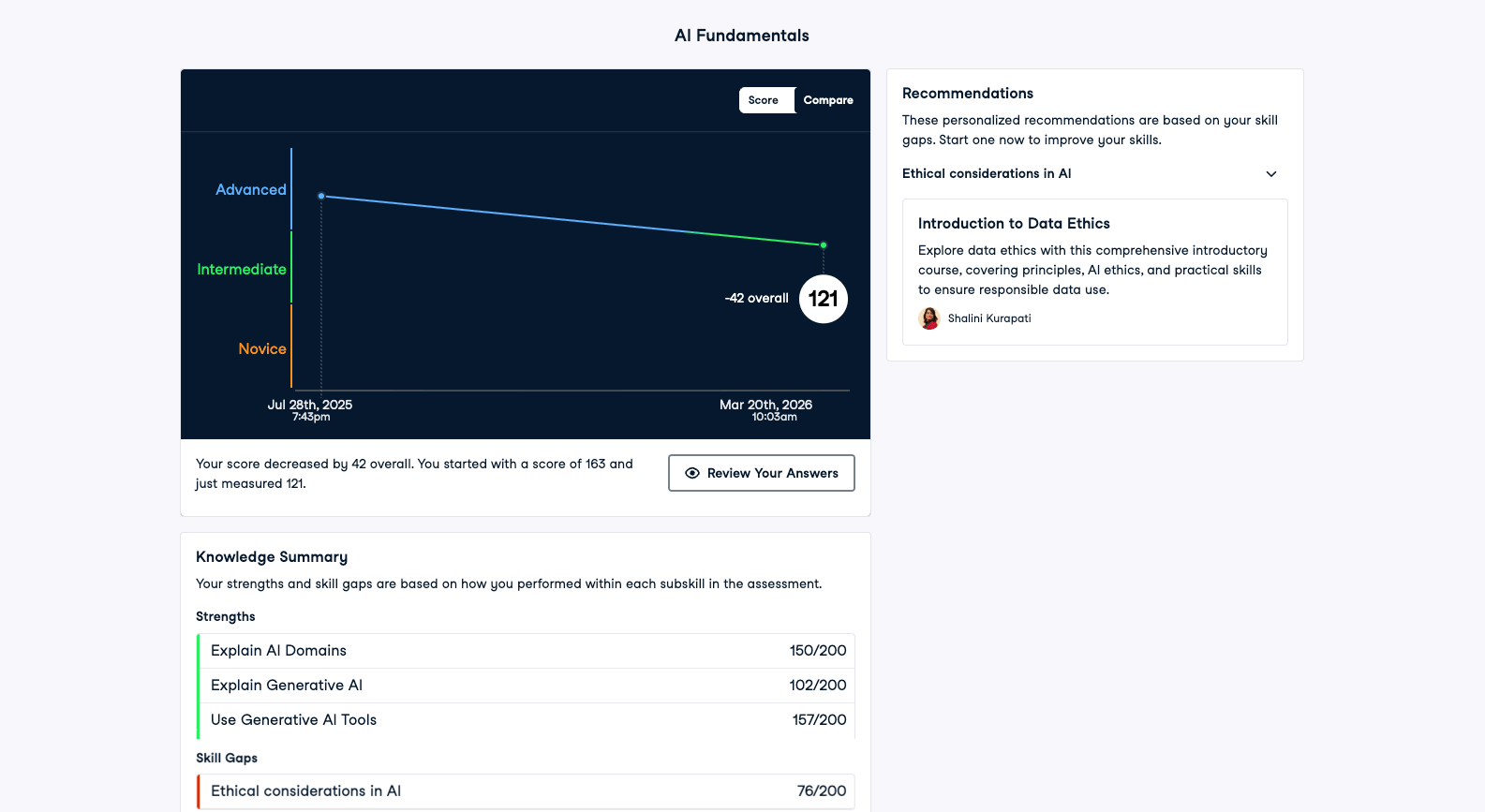
Task: Toggle the Advanced level label on the chart
Action: click(250, 189)
